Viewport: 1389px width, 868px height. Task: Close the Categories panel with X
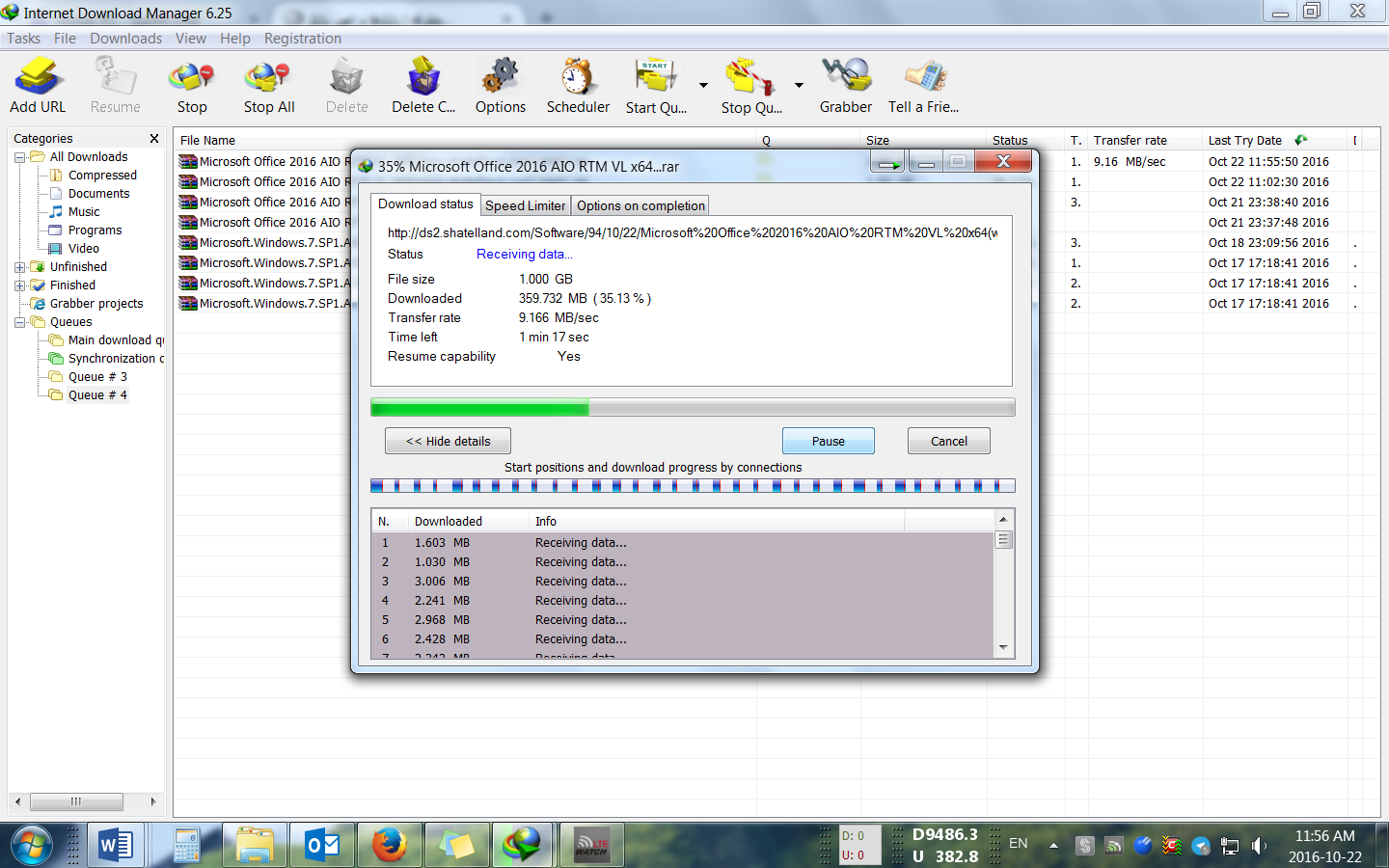click(154, 139)
